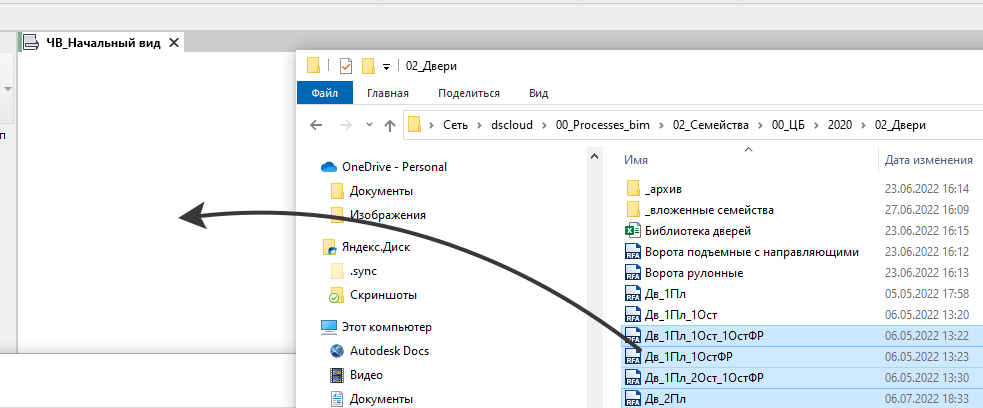Click OneDrive cloud icon in navigation pane
This screenshot has width=983, height=408.
[x=329, y=167]
